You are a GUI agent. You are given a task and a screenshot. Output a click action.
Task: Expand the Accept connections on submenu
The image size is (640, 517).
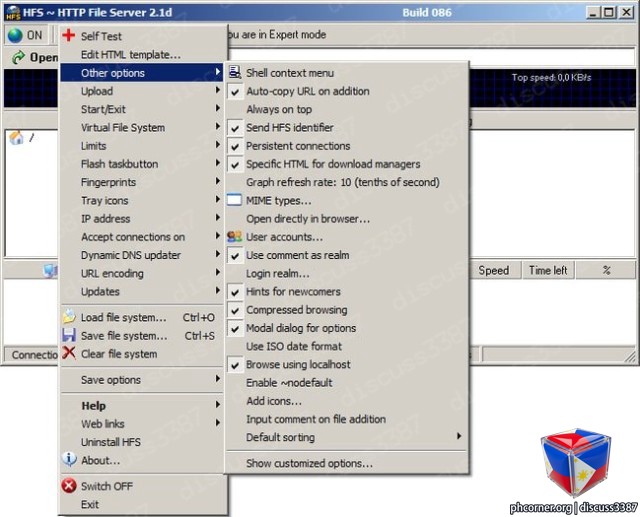click(142, 237)
